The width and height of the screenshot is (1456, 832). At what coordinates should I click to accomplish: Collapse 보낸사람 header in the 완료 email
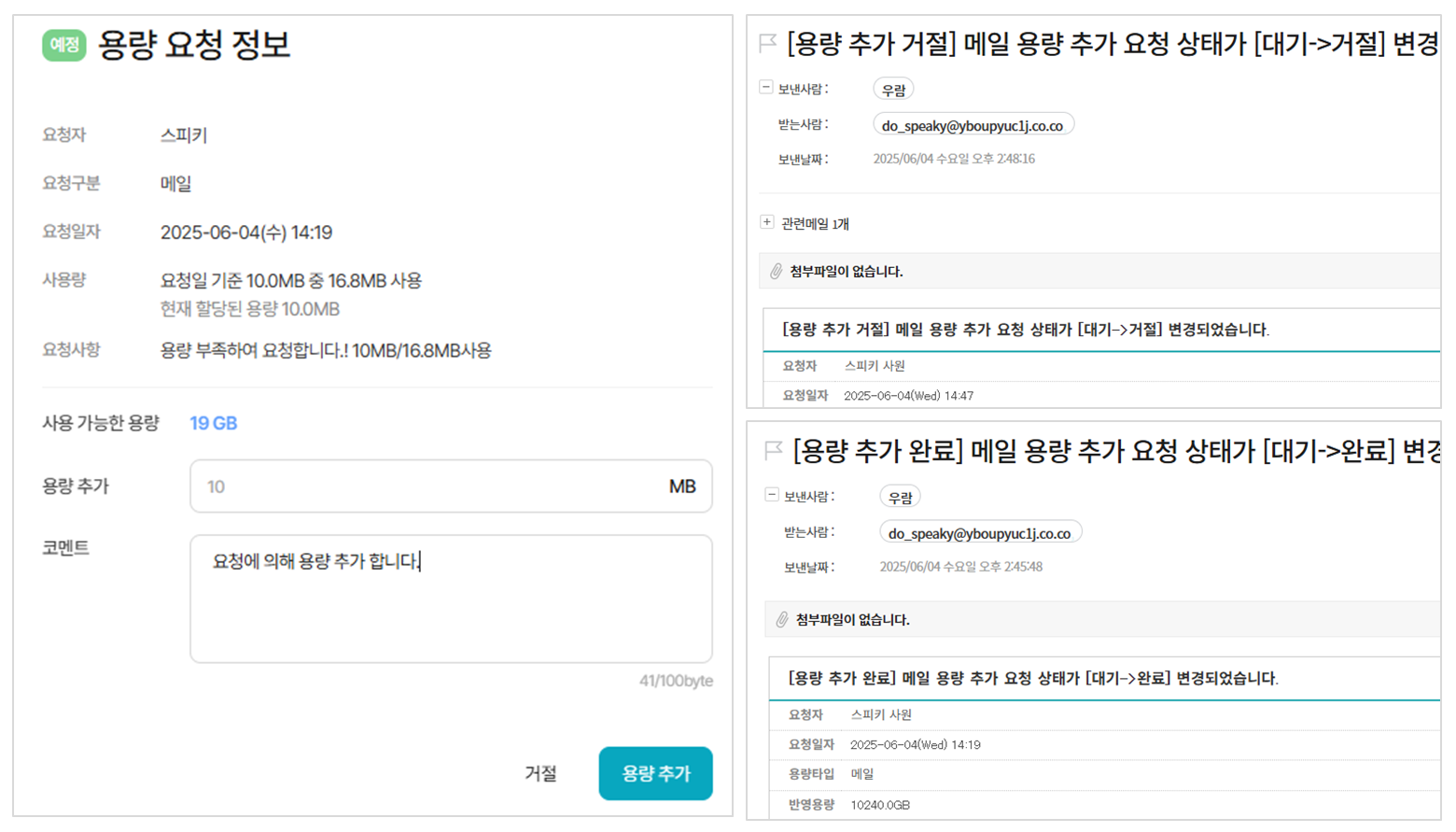[x=772, y=495]
